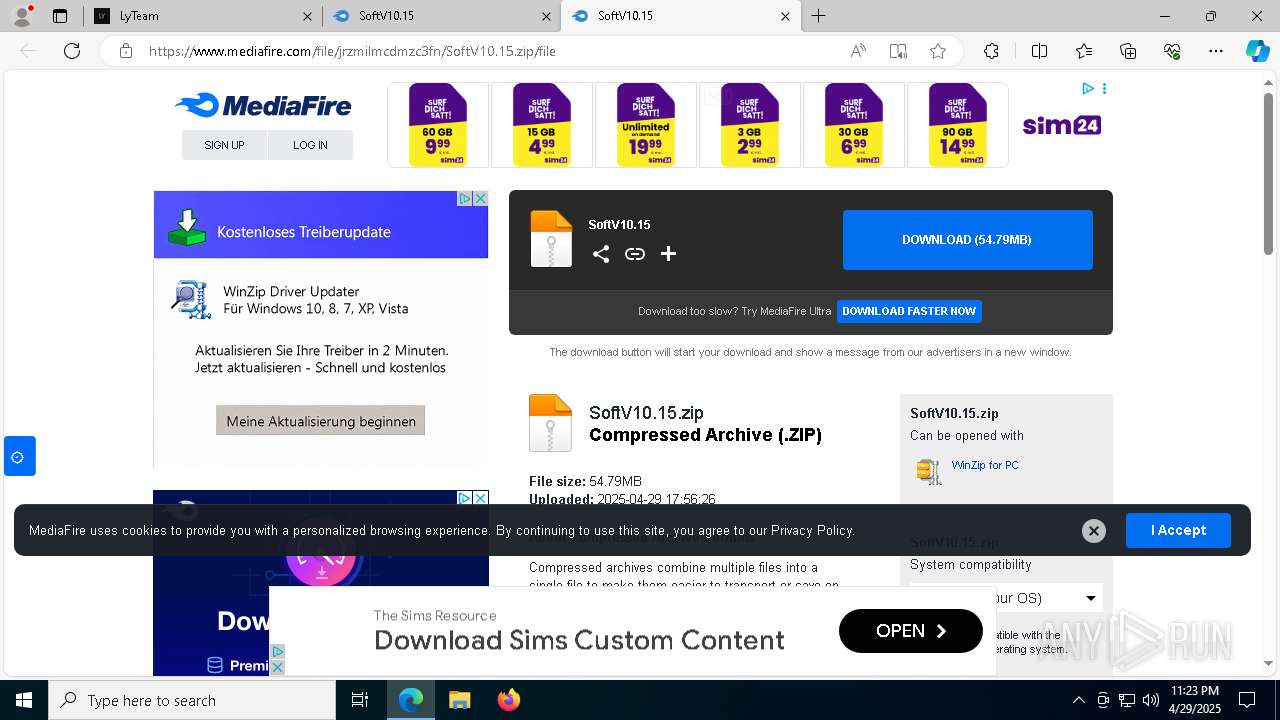The height and width of the screenshot is (720, 1280).
Task: Open Windows Start menu
Action: coord(24,700)
